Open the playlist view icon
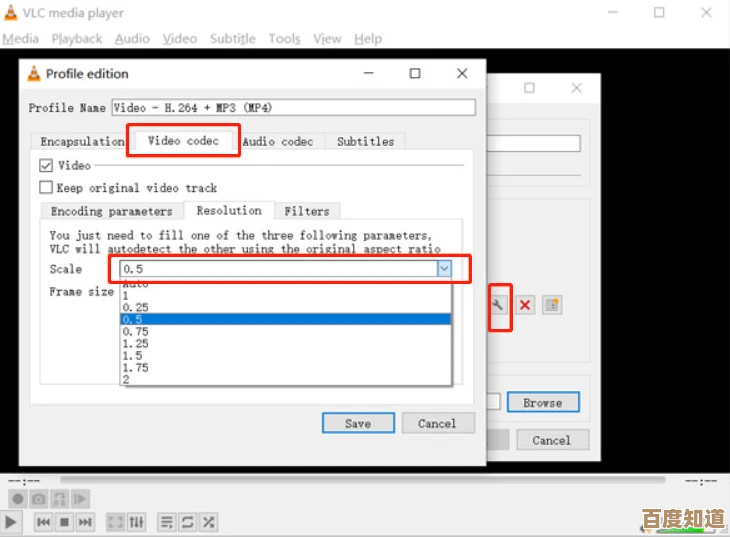 pyautogui.click(x=166, y=522)
